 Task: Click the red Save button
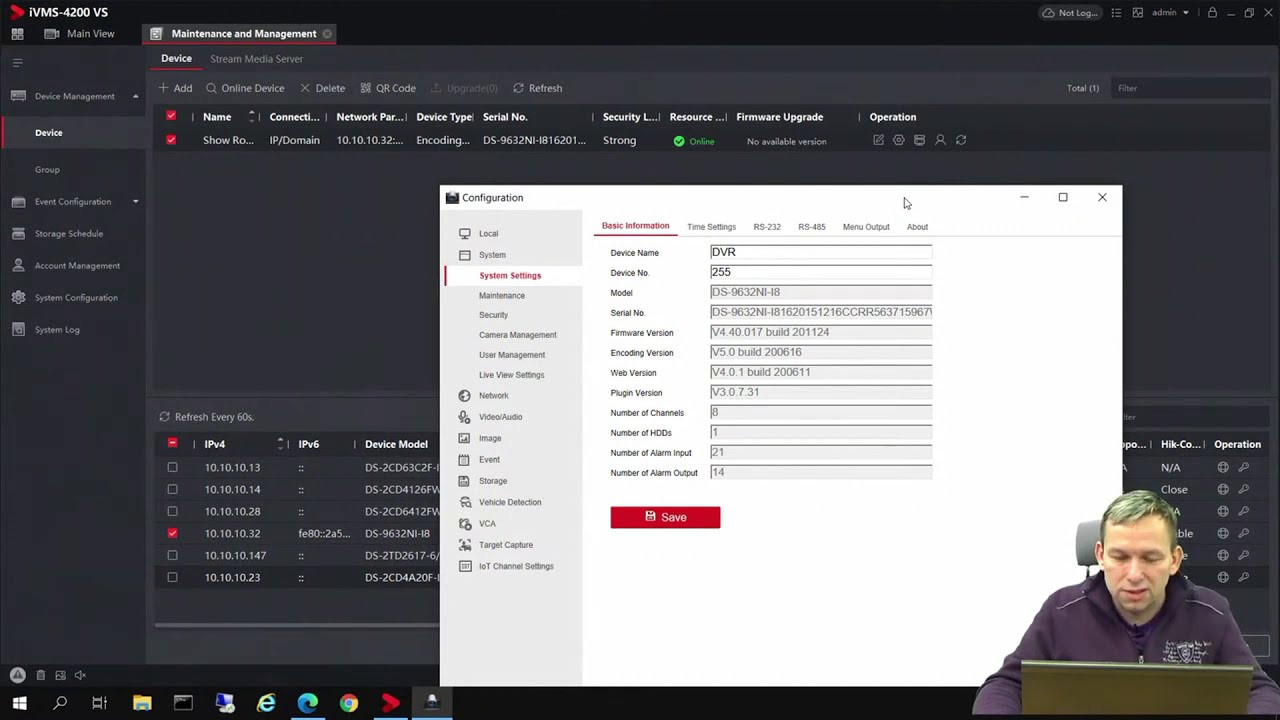pos(665,517)
